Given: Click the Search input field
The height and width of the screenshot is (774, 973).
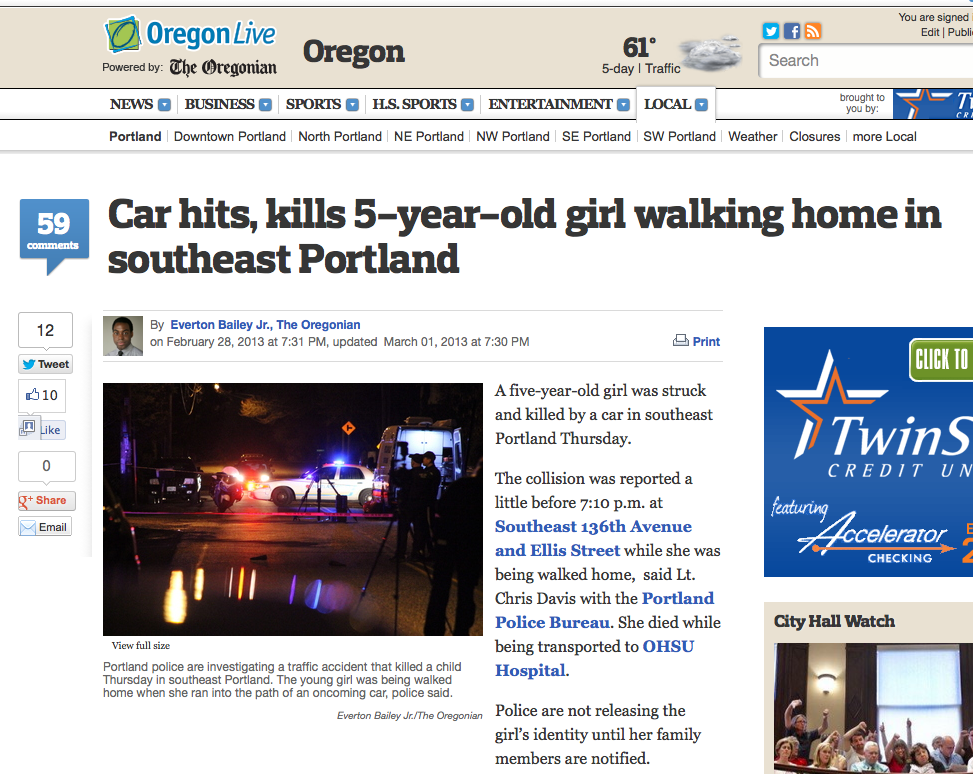Looking at the screenshot, I should pos(866,61).
